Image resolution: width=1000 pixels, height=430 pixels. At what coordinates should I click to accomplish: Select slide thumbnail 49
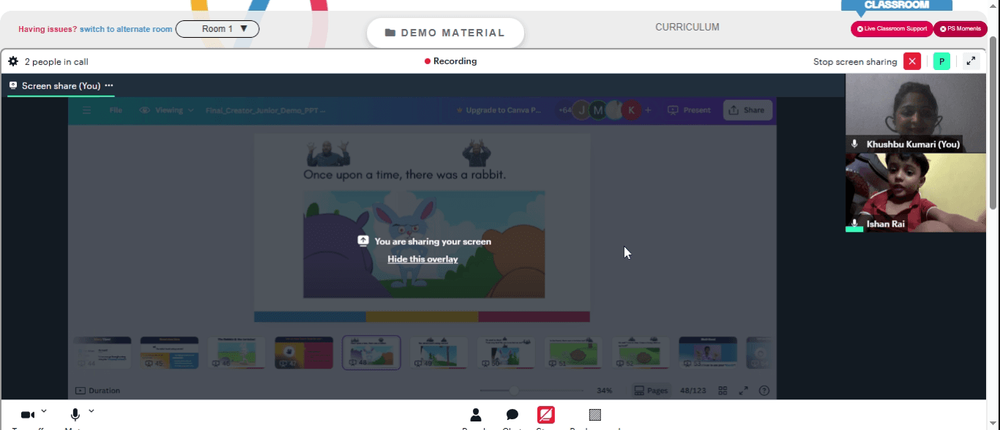pyautogui.click(x=439, y=352)
